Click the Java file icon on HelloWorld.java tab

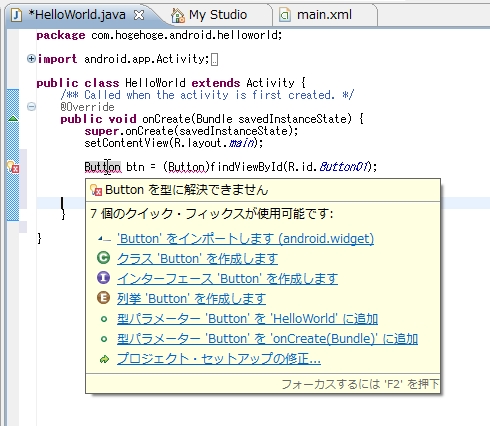pyautogui.click(x=17, y=15)
